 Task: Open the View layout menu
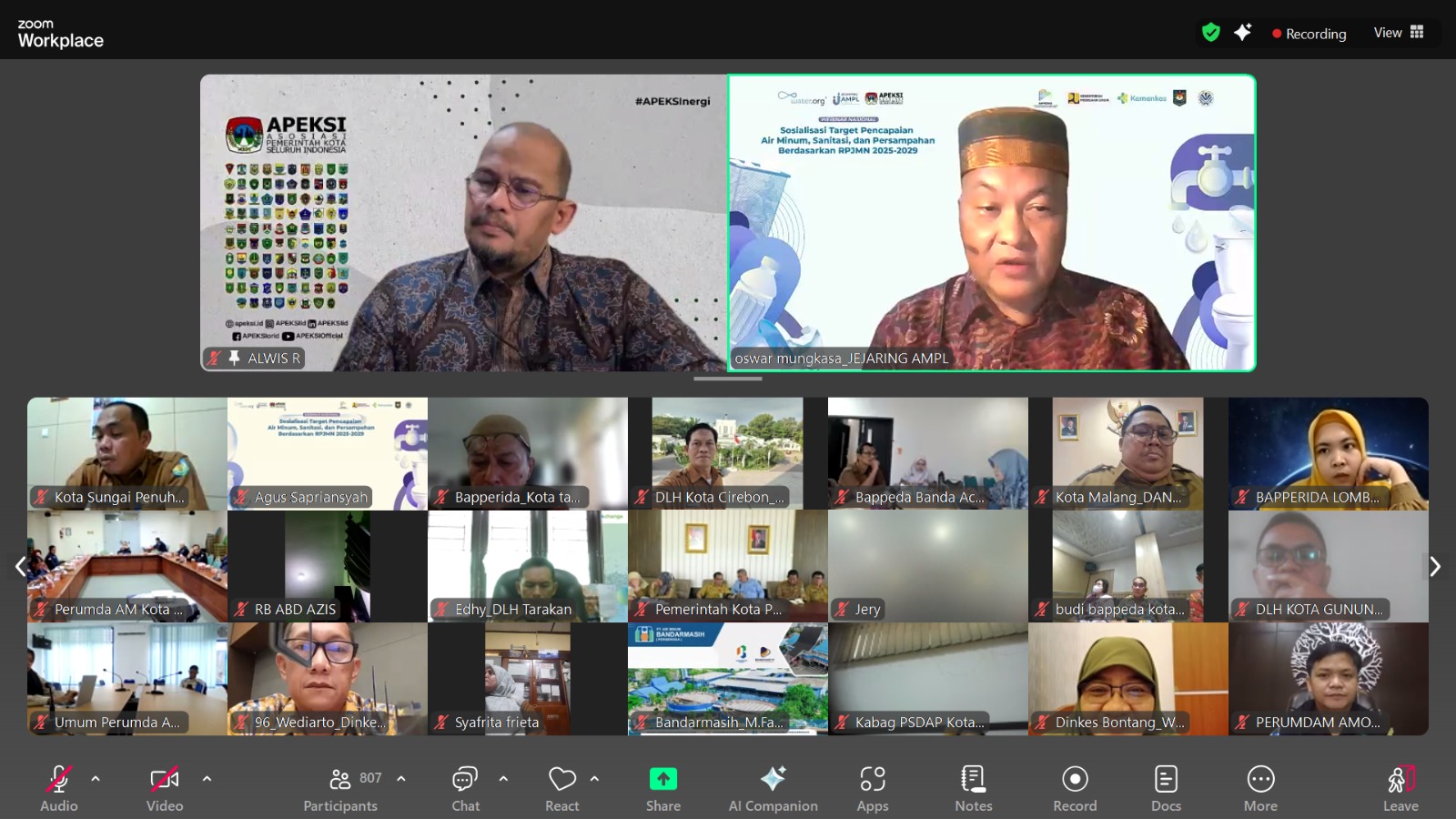(1399, 33)
